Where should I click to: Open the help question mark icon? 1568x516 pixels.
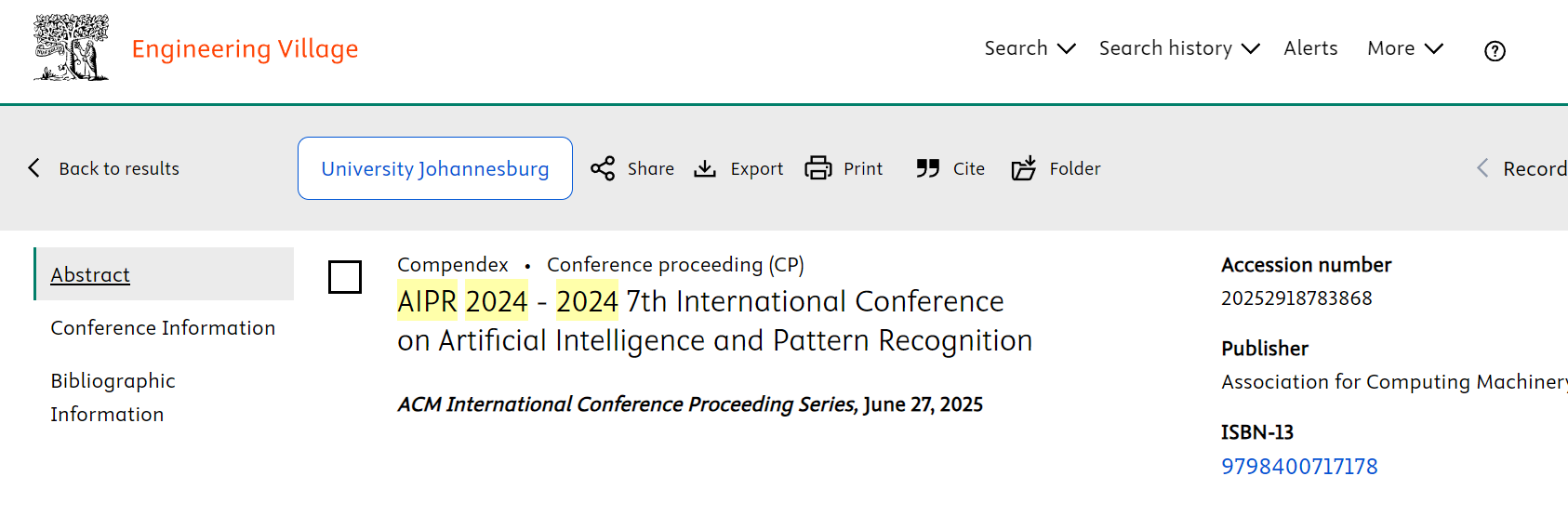point(1495,51)
